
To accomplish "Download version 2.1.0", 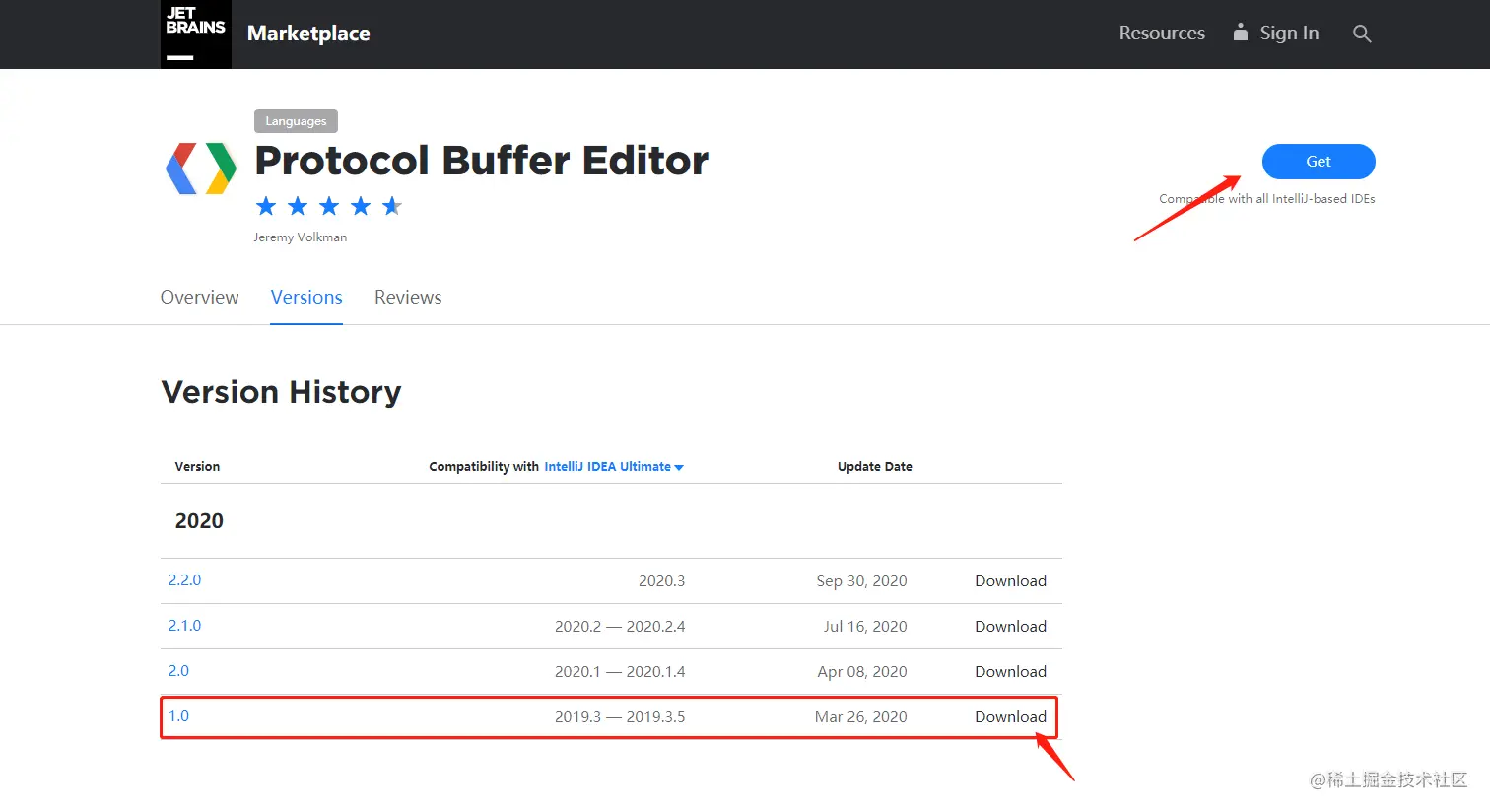I will (1010, 627).
